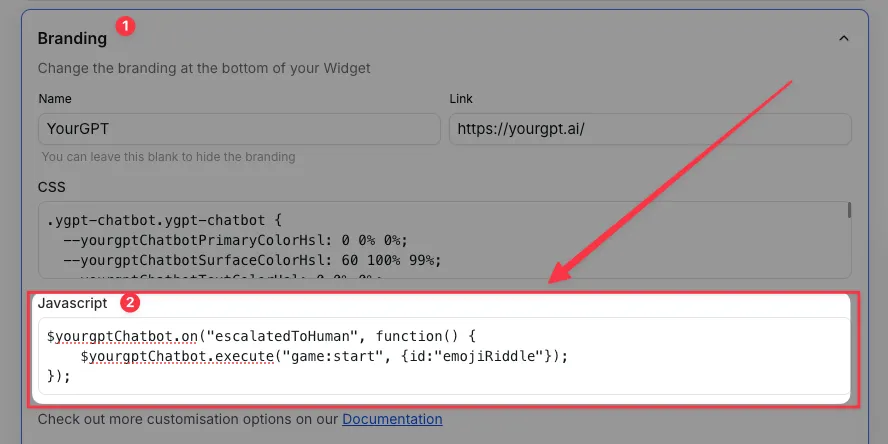The height and width of the screenshot is (444, 888).
Task: Click the hide-branding hint below Name
Action: (x=168, y=157)
